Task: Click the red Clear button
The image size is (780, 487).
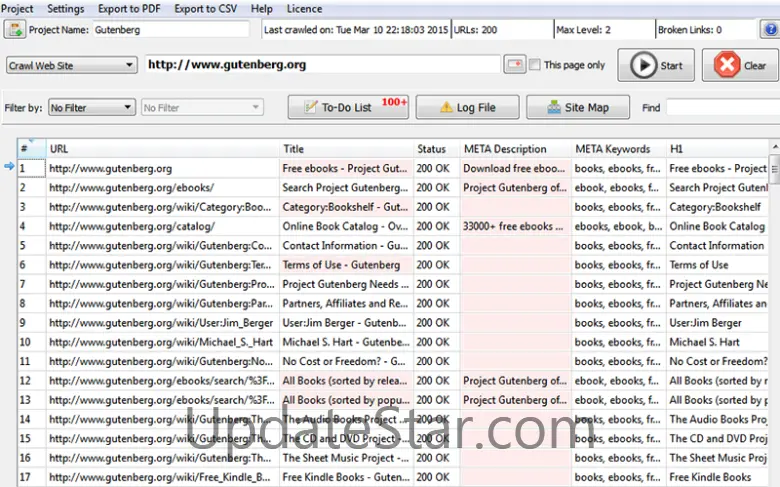Action: pos(740,65)
